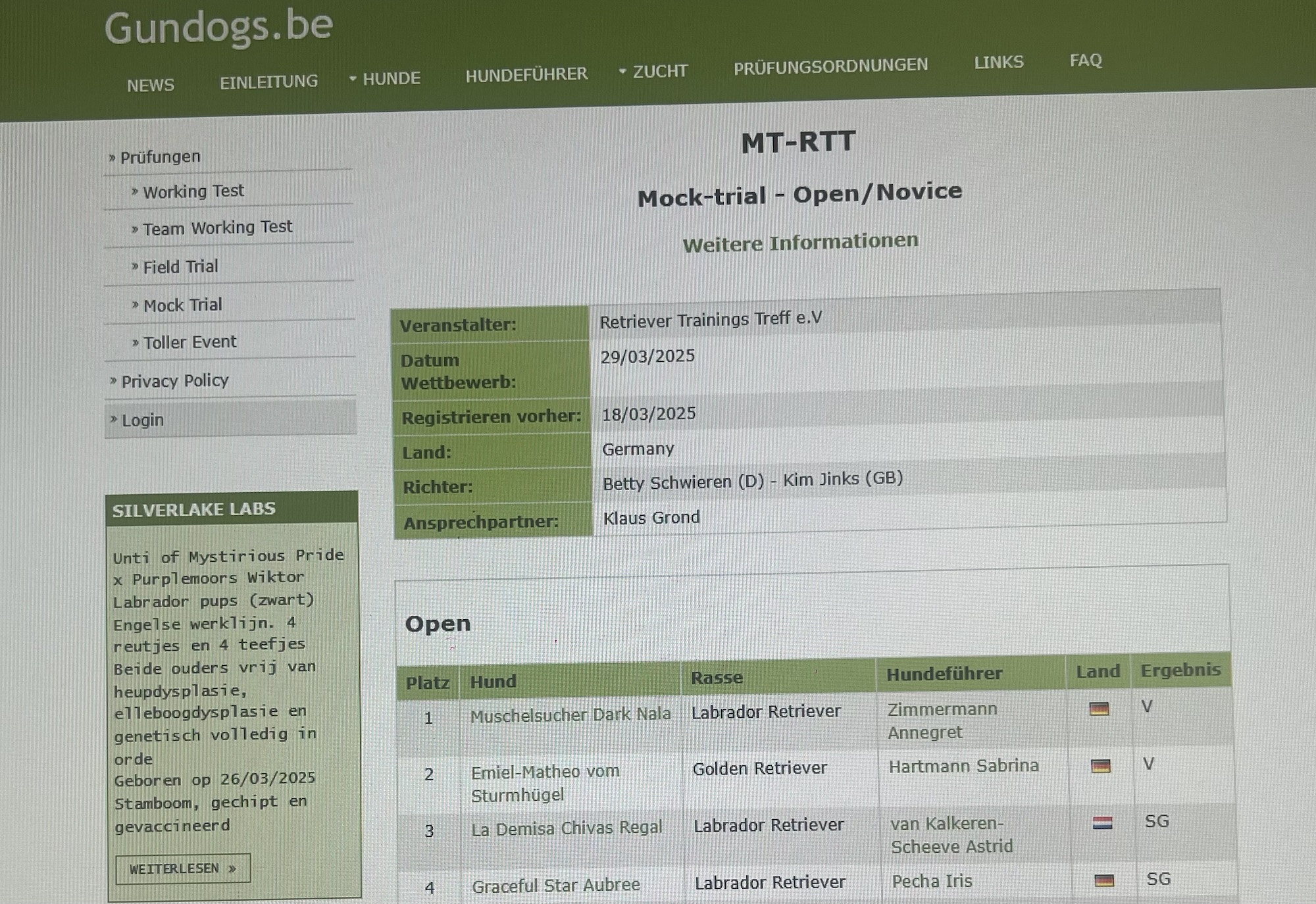Click judges Betty Schwieren (D) - Kim Jinks (GB)

coord(753,480)
